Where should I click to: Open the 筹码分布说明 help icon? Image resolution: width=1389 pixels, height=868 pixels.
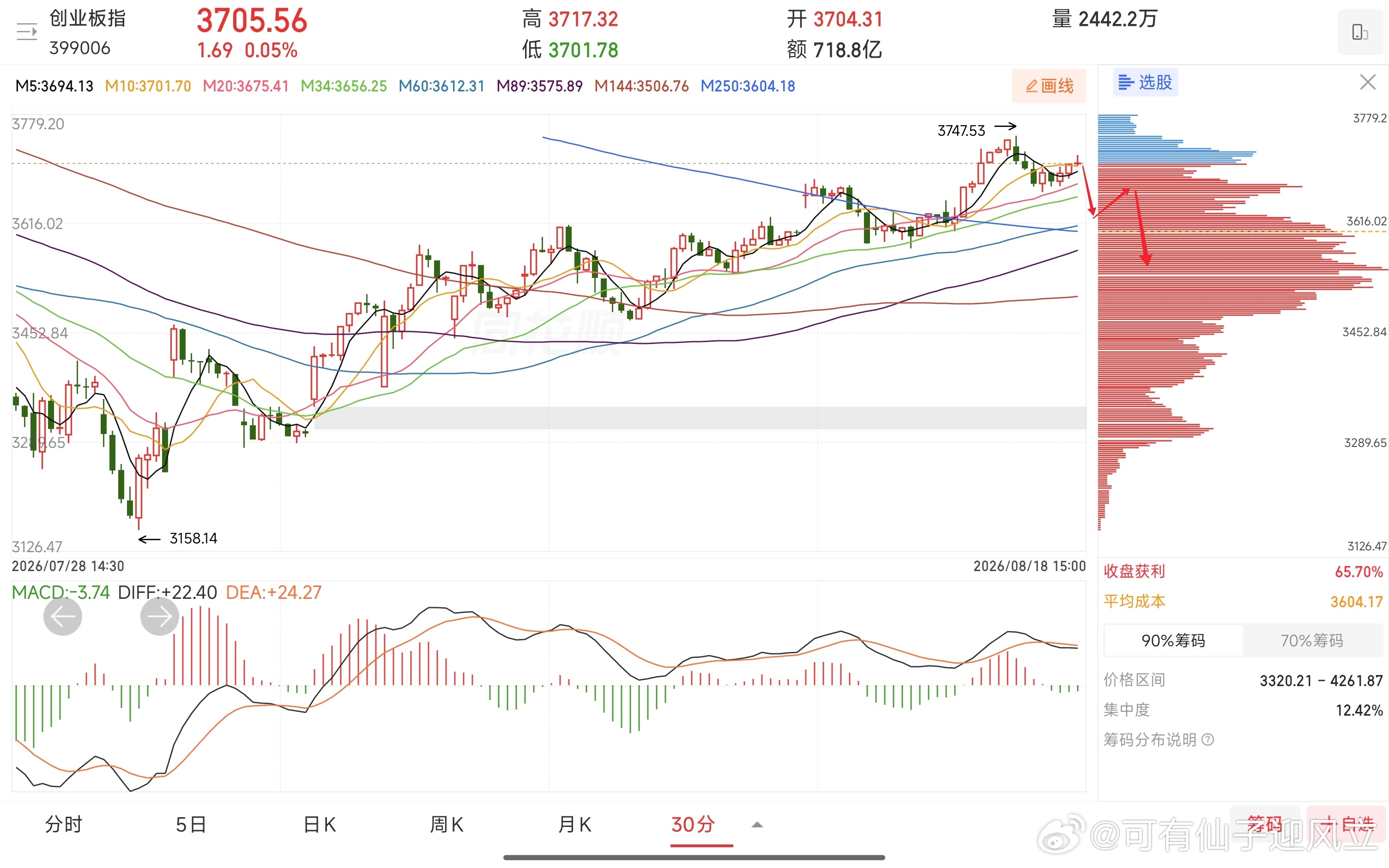point(1208,739)
